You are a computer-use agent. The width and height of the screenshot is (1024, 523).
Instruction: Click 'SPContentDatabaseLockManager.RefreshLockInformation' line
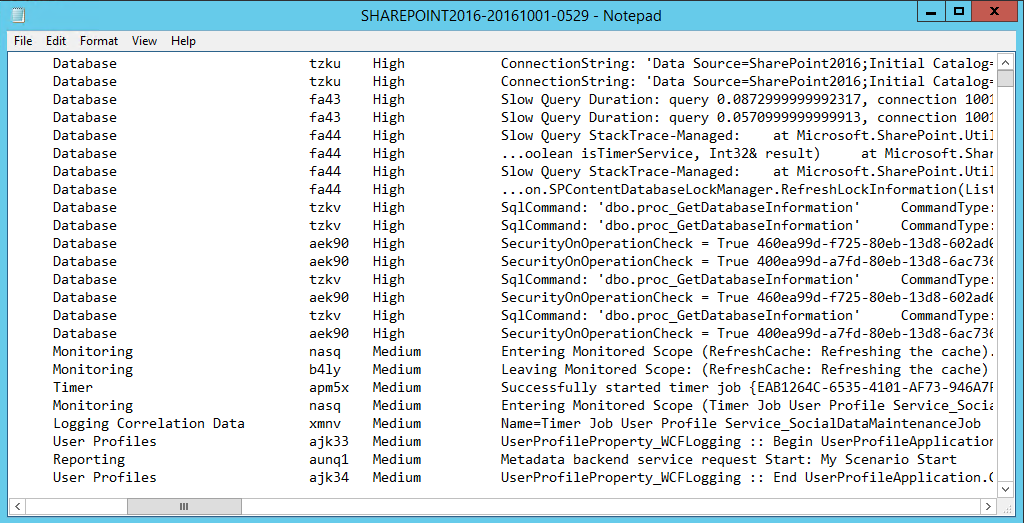pyautogui.click(x=747, y=189)
